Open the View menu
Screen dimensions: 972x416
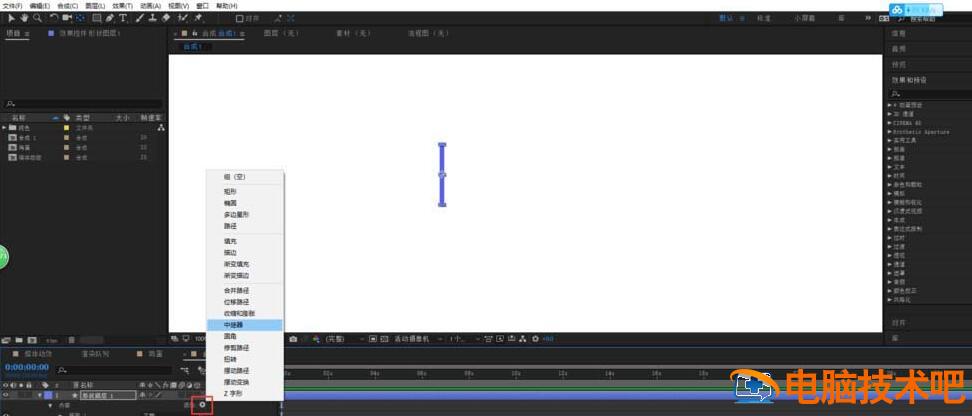[179, 6]
